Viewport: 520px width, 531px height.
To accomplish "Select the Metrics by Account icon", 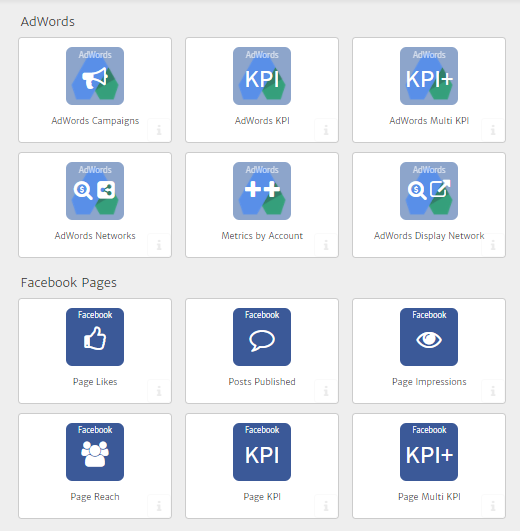I will tap(262, 191).
